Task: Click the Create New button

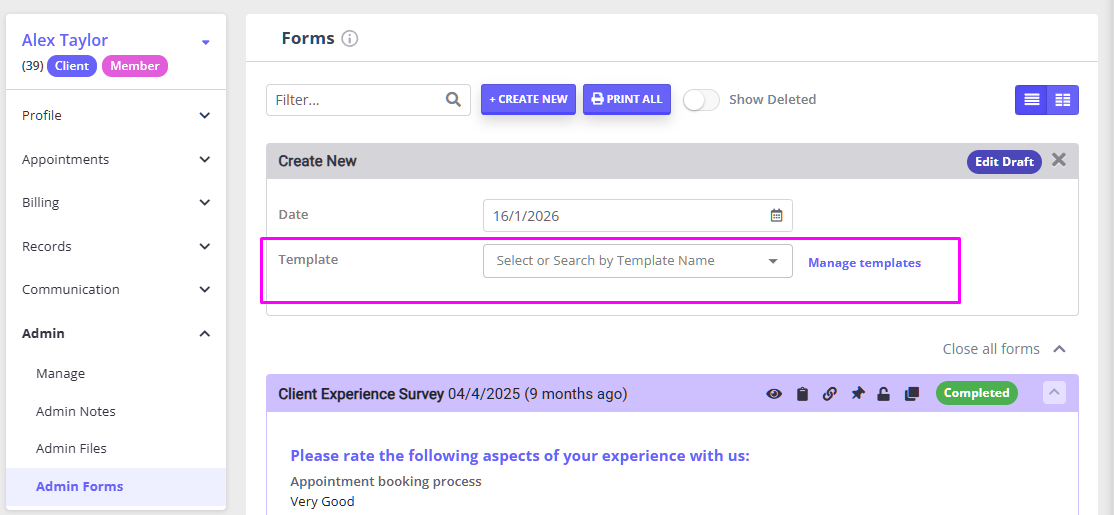Action: [x=528, y=99]
